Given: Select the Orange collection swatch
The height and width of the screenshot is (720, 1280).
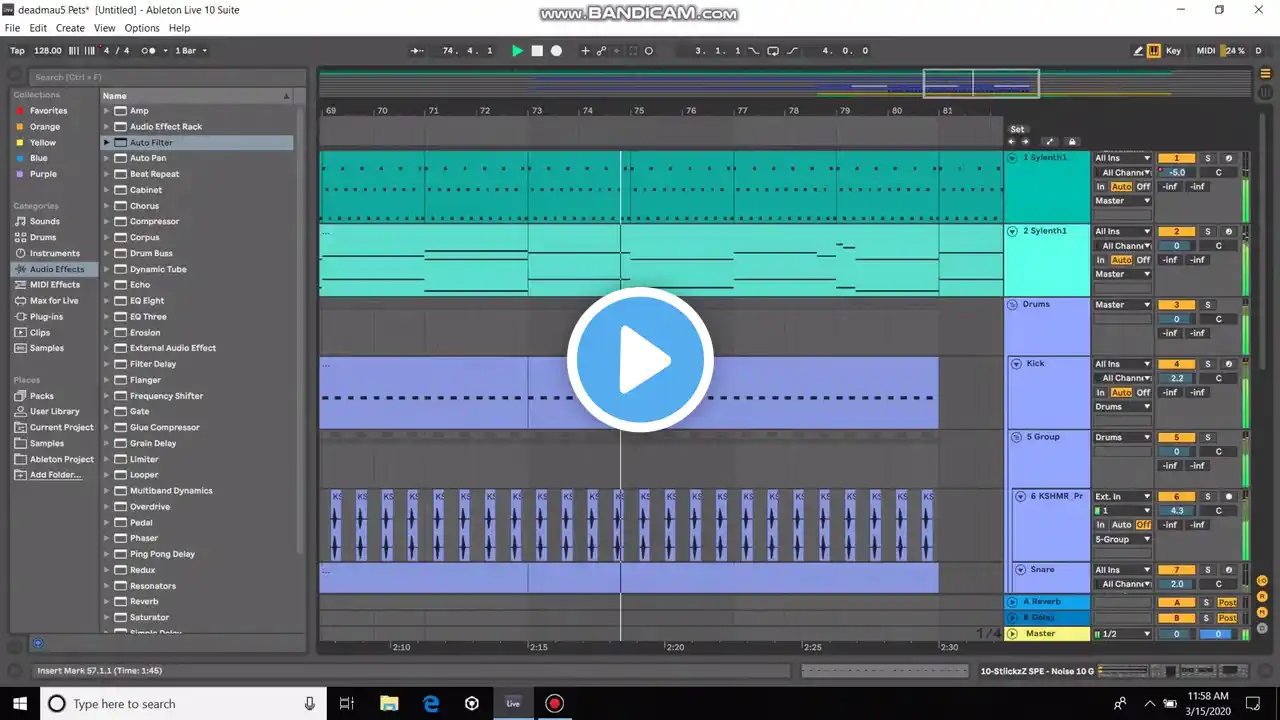Looking at the screenshot, I should pos(19,127).
